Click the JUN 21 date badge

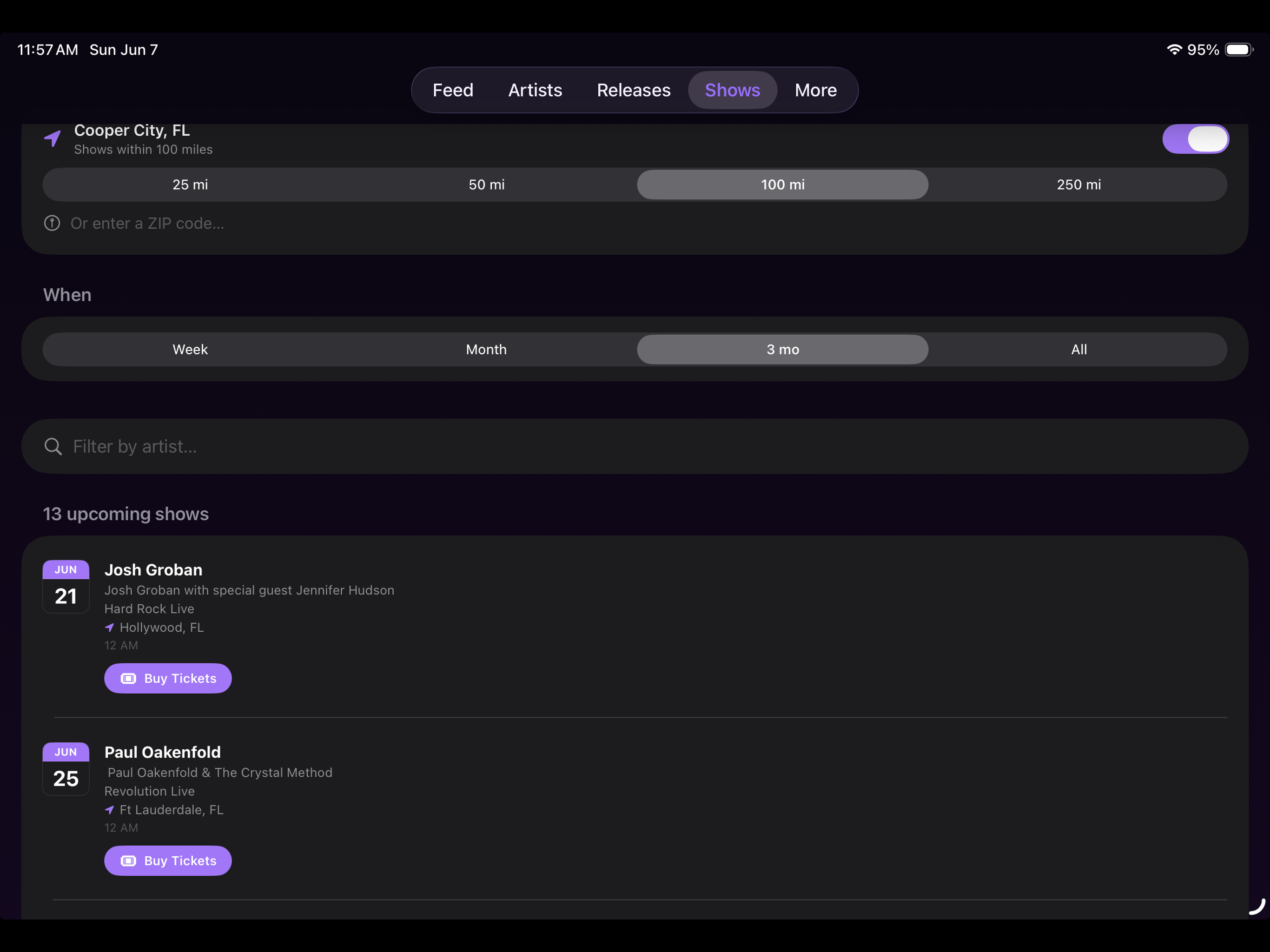click(x=66, y=586)
